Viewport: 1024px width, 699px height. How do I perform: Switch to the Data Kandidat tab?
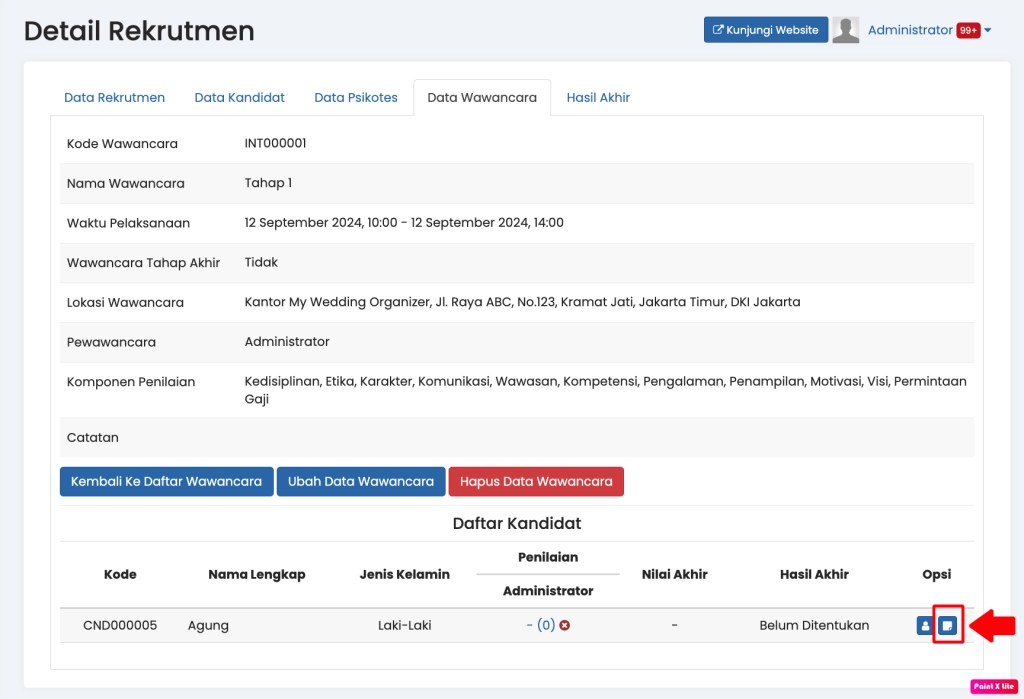point(239,98)
